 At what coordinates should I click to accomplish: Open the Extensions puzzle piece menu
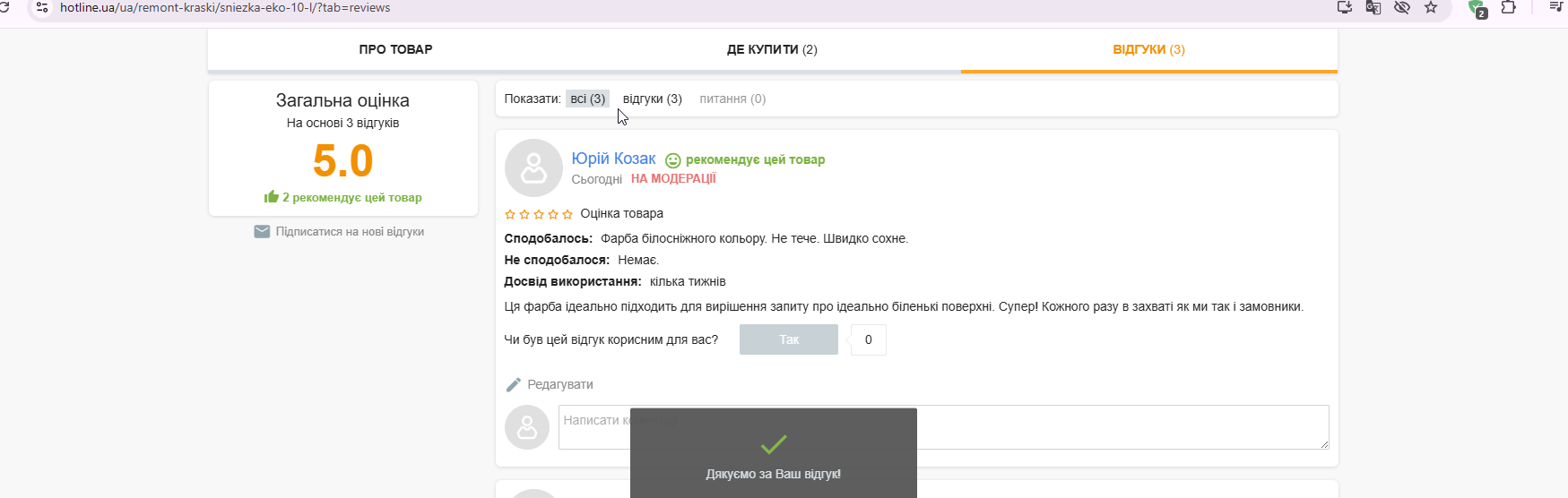(1509, 7)
